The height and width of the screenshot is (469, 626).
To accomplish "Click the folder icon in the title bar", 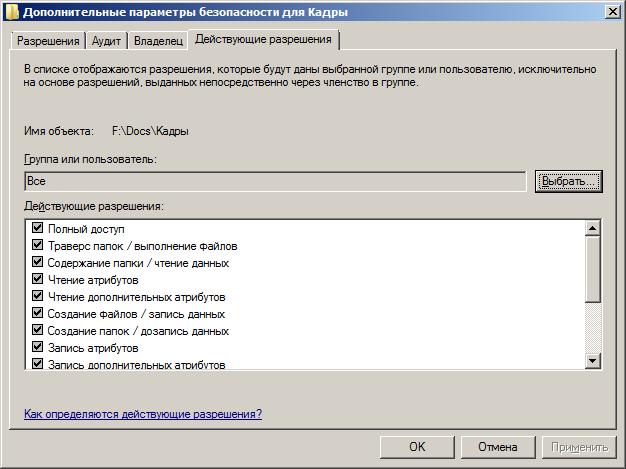I will point(12,12).
